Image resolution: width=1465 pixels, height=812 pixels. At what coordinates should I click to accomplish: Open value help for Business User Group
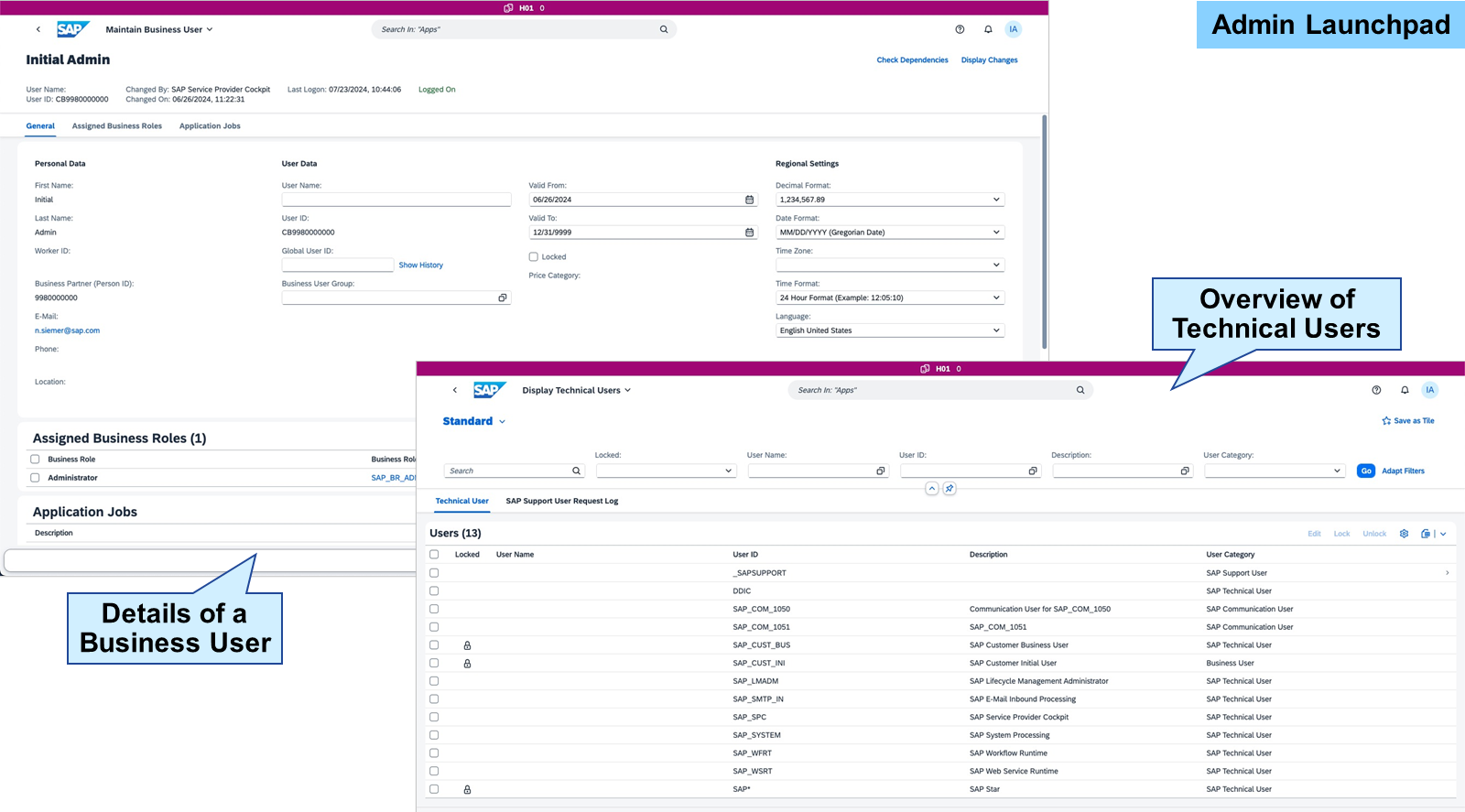tap(502, 298)
